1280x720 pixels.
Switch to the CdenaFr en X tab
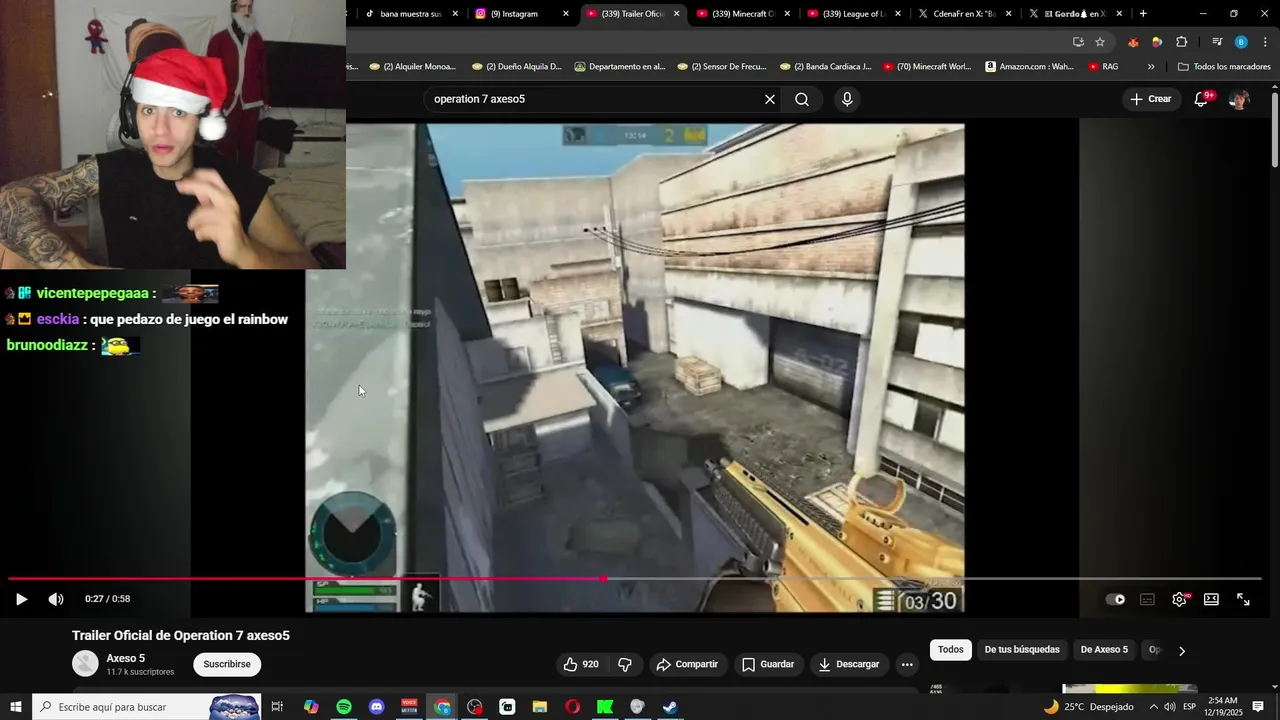point(962,14)
